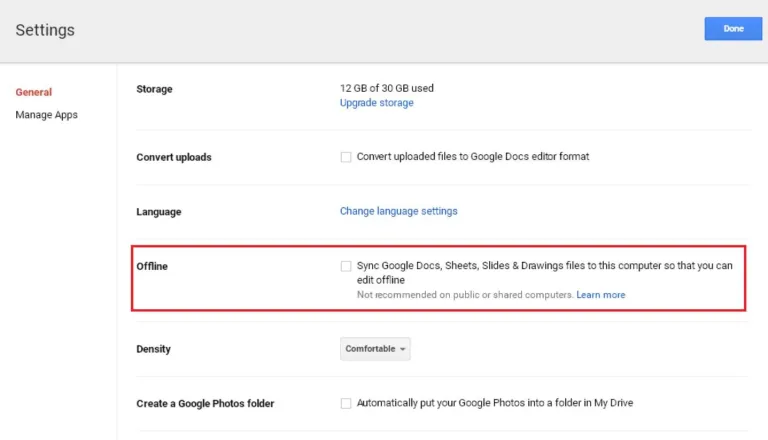Enable Convert uploaded files checkbox

[x=346, y=157]
